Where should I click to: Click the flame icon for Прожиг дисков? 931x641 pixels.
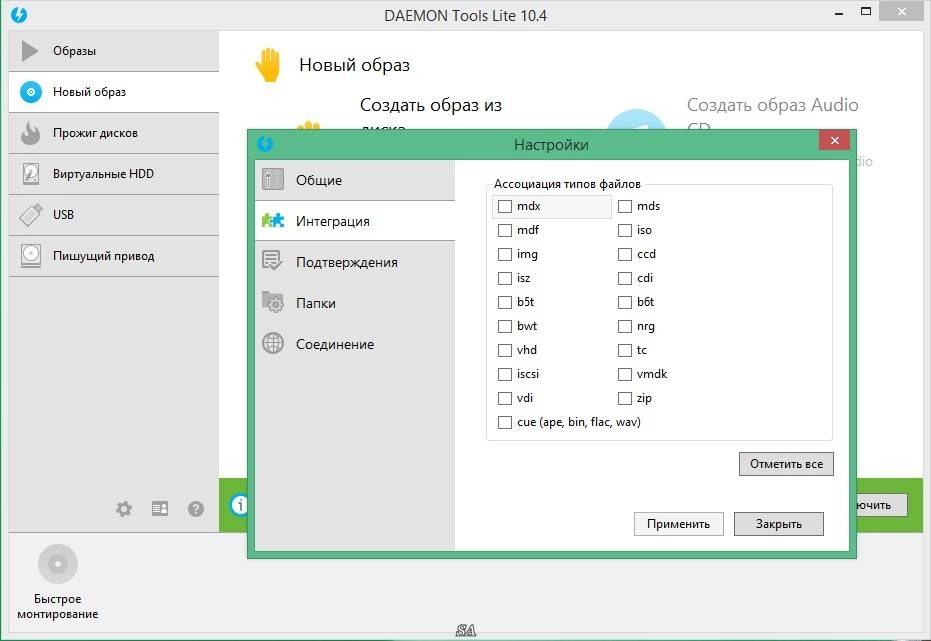pos(30,133)
